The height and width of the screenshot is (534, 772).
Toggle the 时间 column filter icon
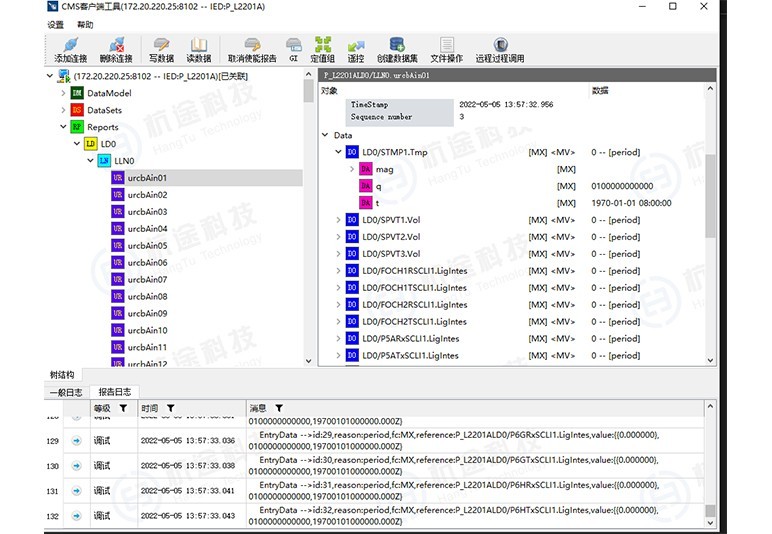[x=171, y=408]
